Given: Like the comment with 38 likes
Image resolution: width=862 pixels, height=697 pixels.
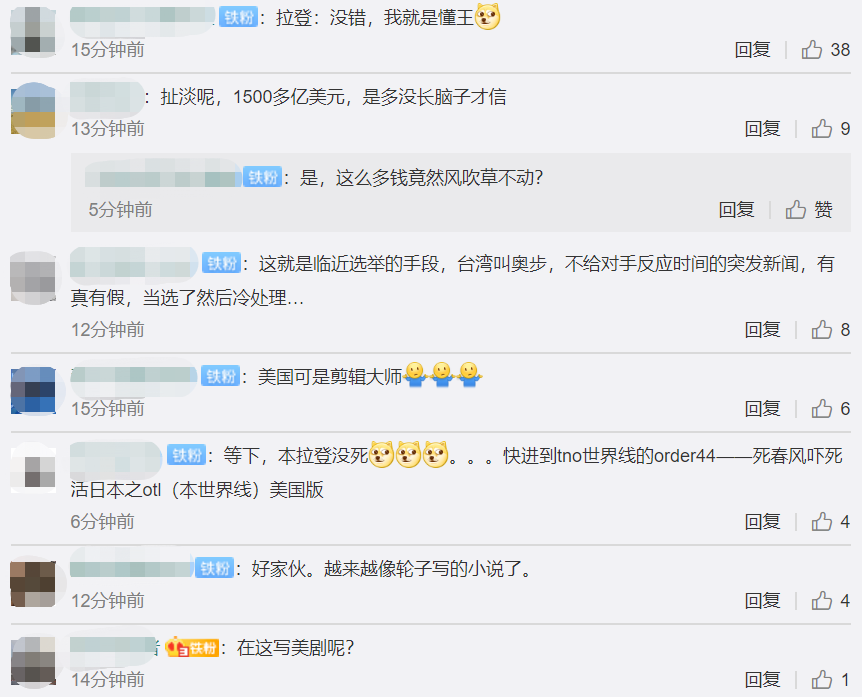Looking at the screenshot, I should 811,49.
